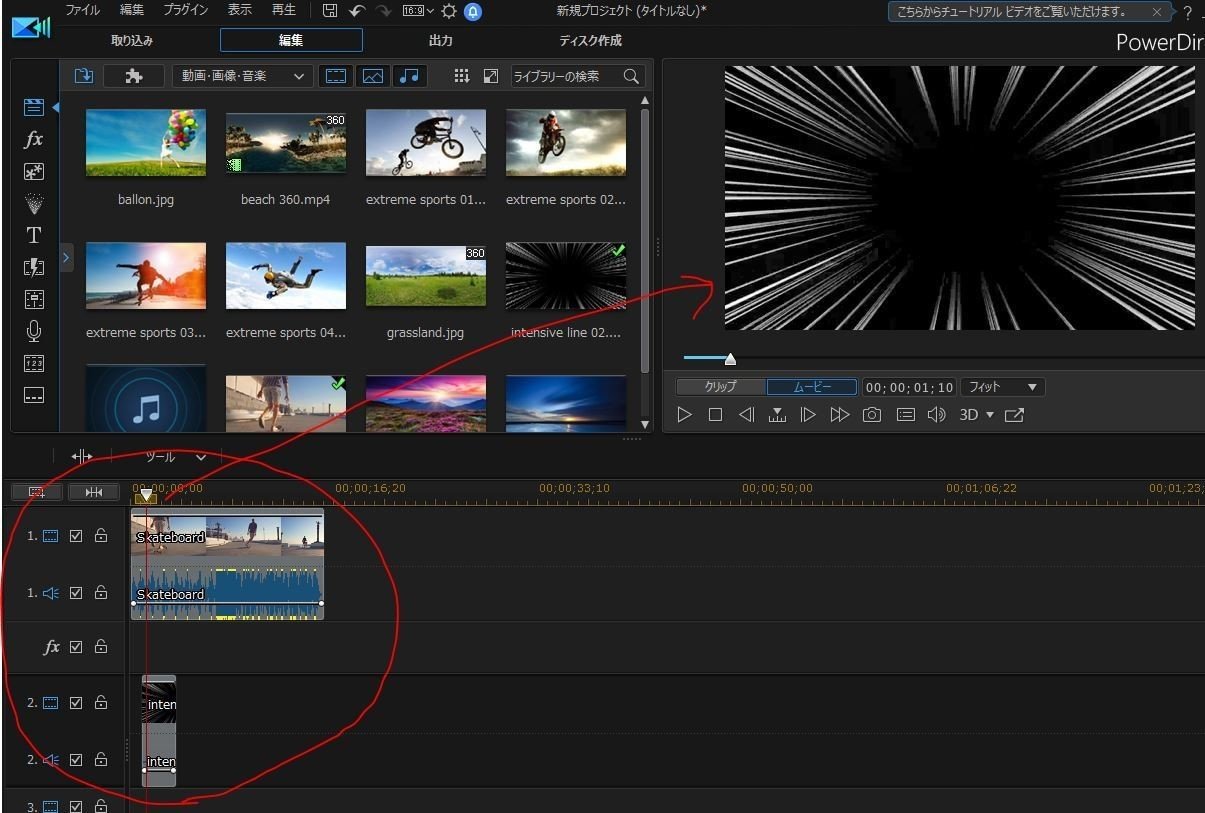
Task: Lock video track 1
Action: 101,536
